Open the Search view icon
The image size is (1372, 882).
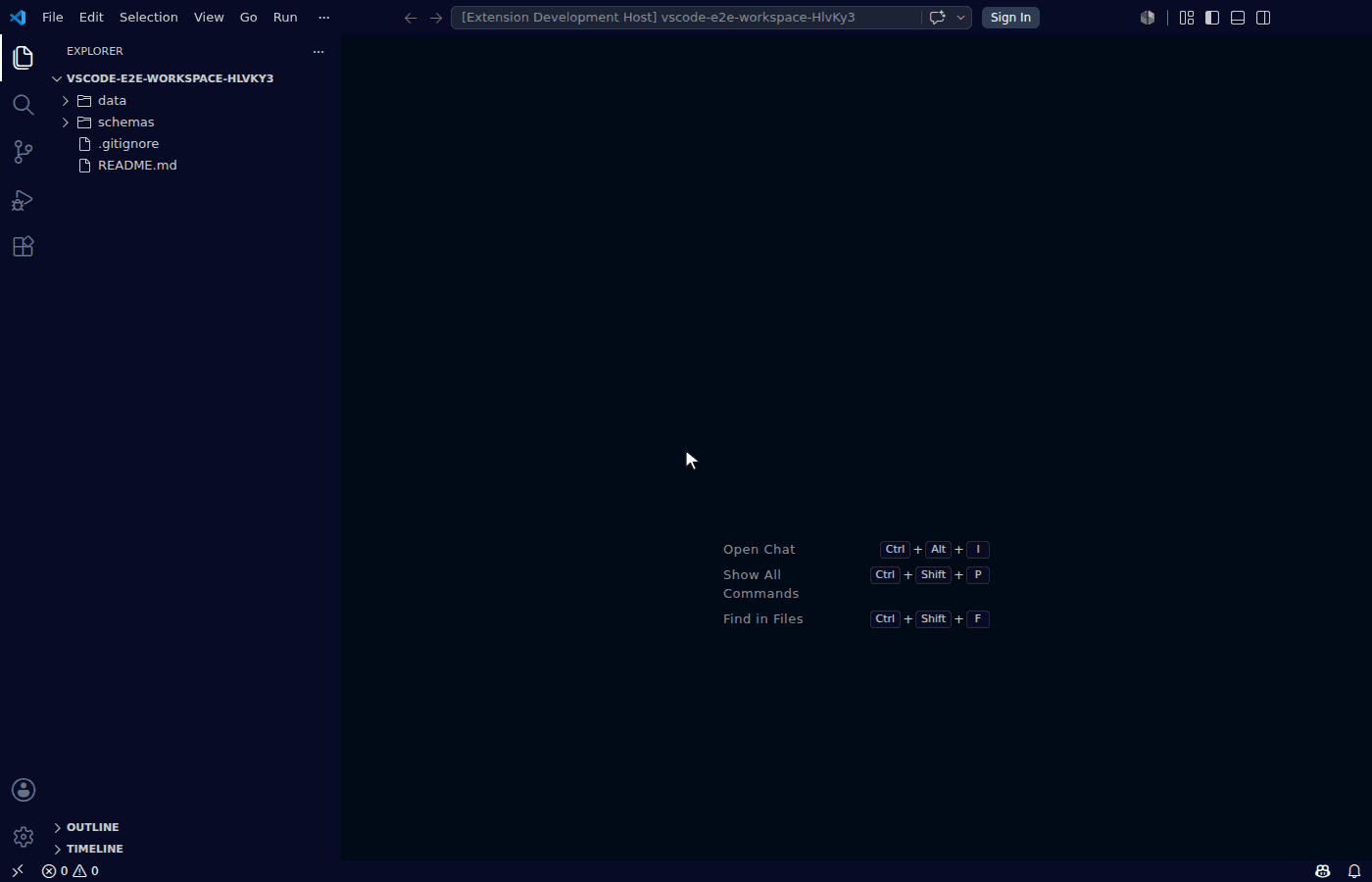pyautogui.click(x=24, y=105)
